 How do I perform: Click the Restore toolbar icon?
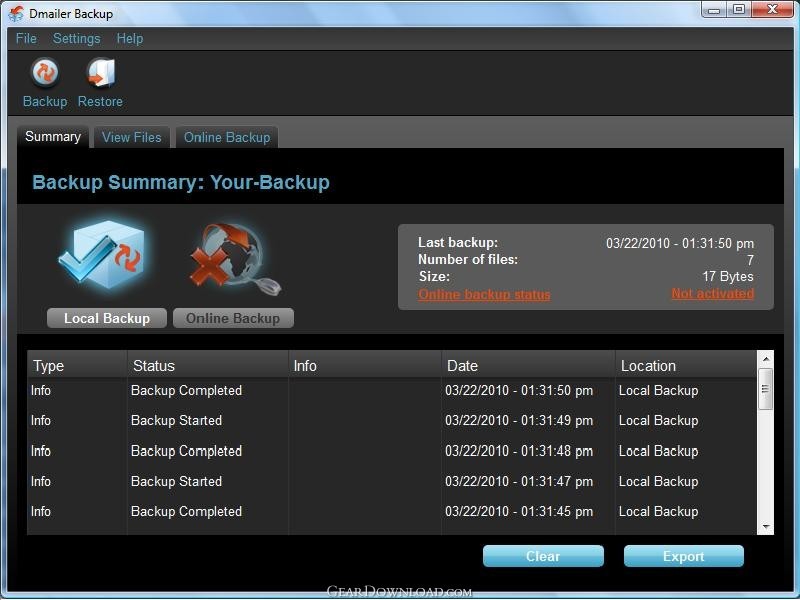click(100, 75)
